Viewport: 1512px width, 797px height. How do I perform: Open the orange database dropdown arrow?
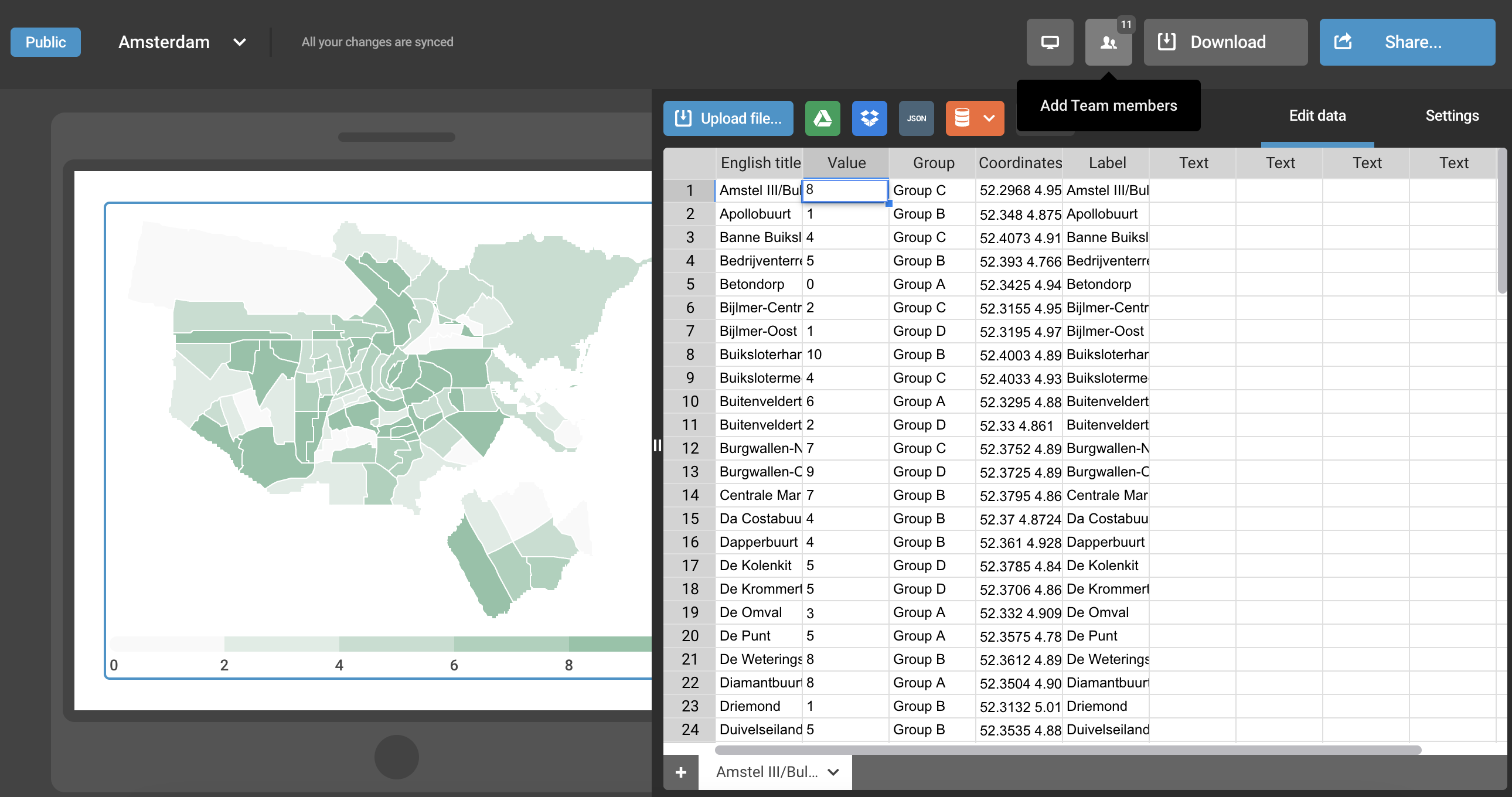pyautogui.click(x=989, y=118)
